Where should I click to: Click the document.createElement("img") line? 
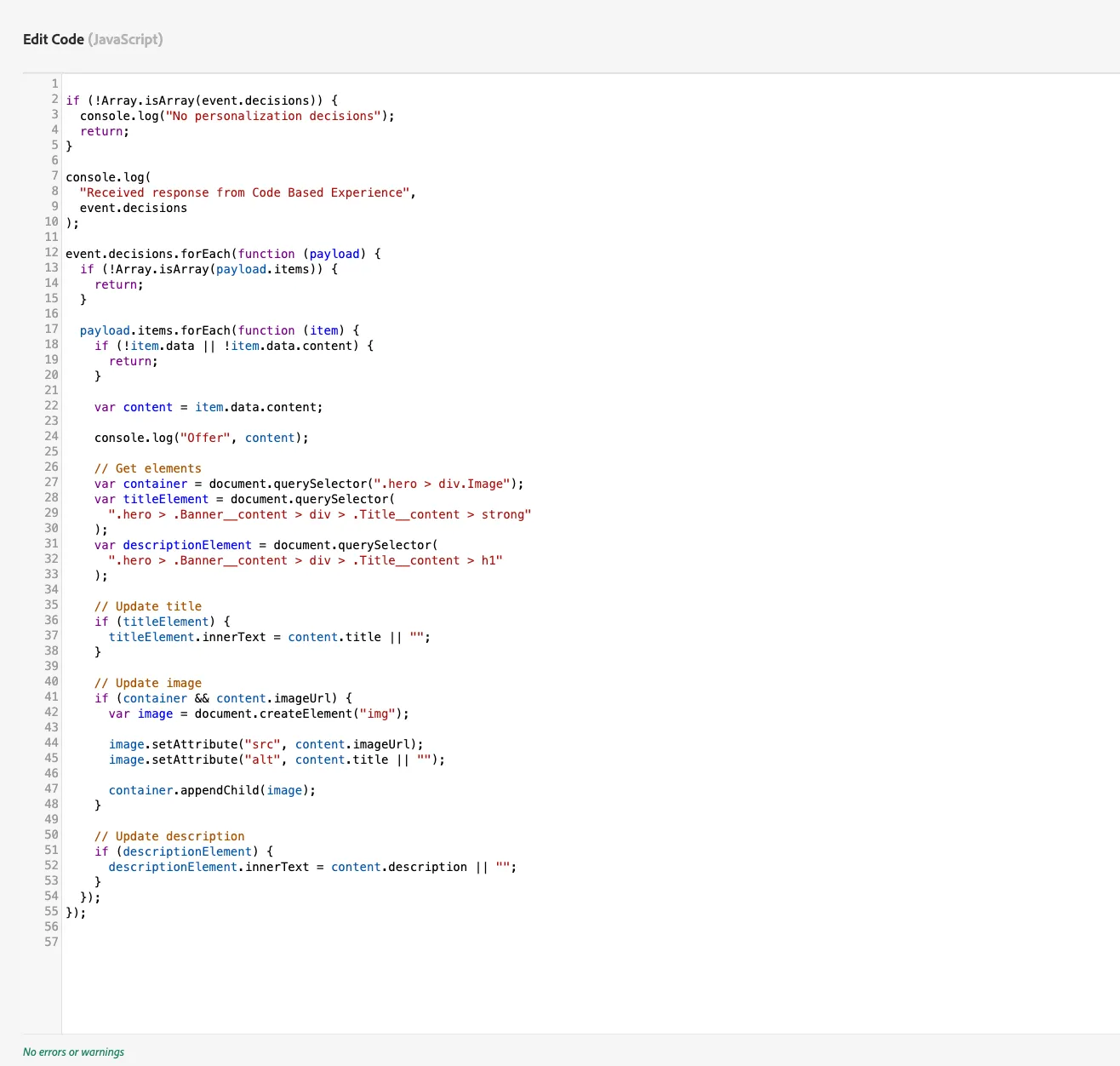point(259,714)
